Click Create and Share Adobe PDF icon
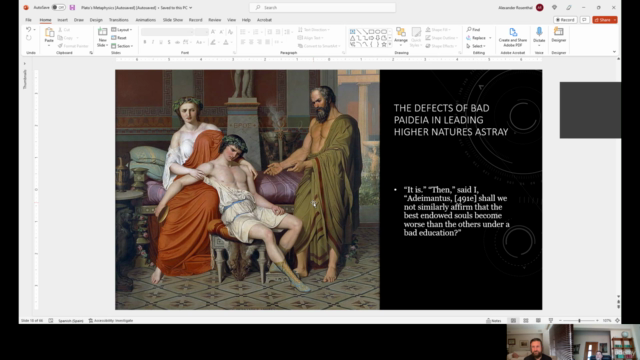The width and height of the screenshot is (640, 360). click(513, 32)
